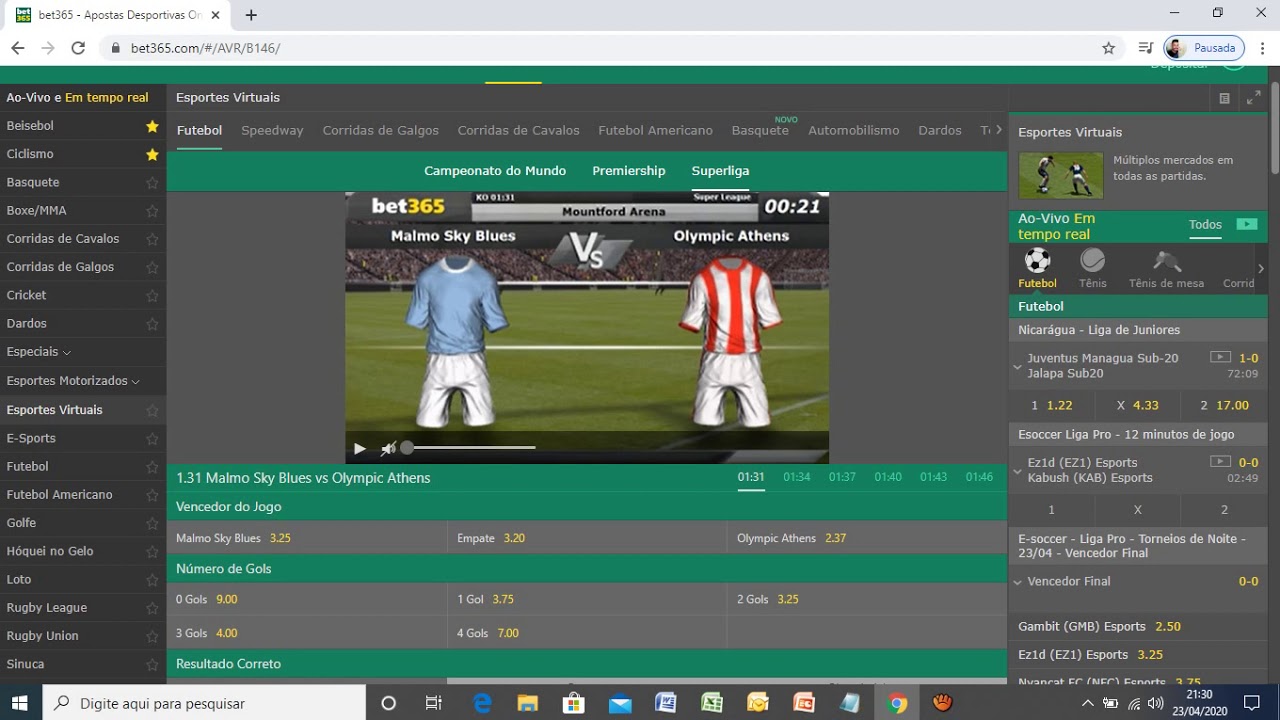This screenshot has height=720, width=1280.
Task: Toggle star next to Cricket
Action: [x=152, y=295]
